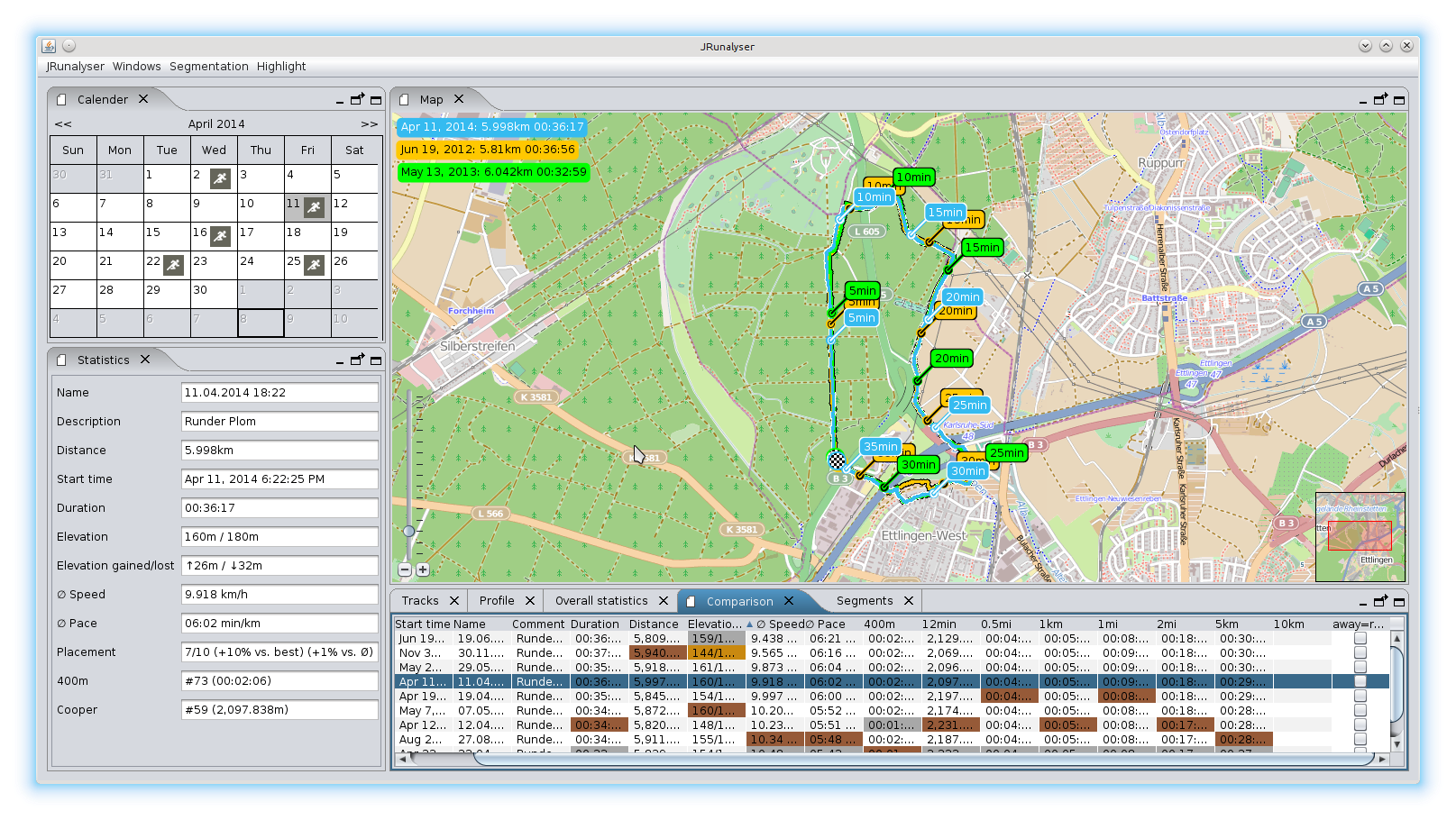Click the runner icon on April 11

point(313,207)
